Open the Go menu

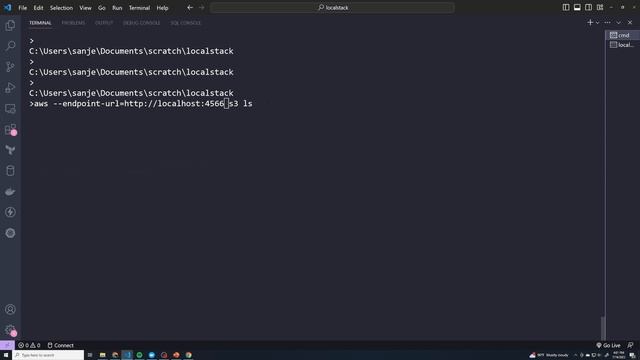click(102, 8)
